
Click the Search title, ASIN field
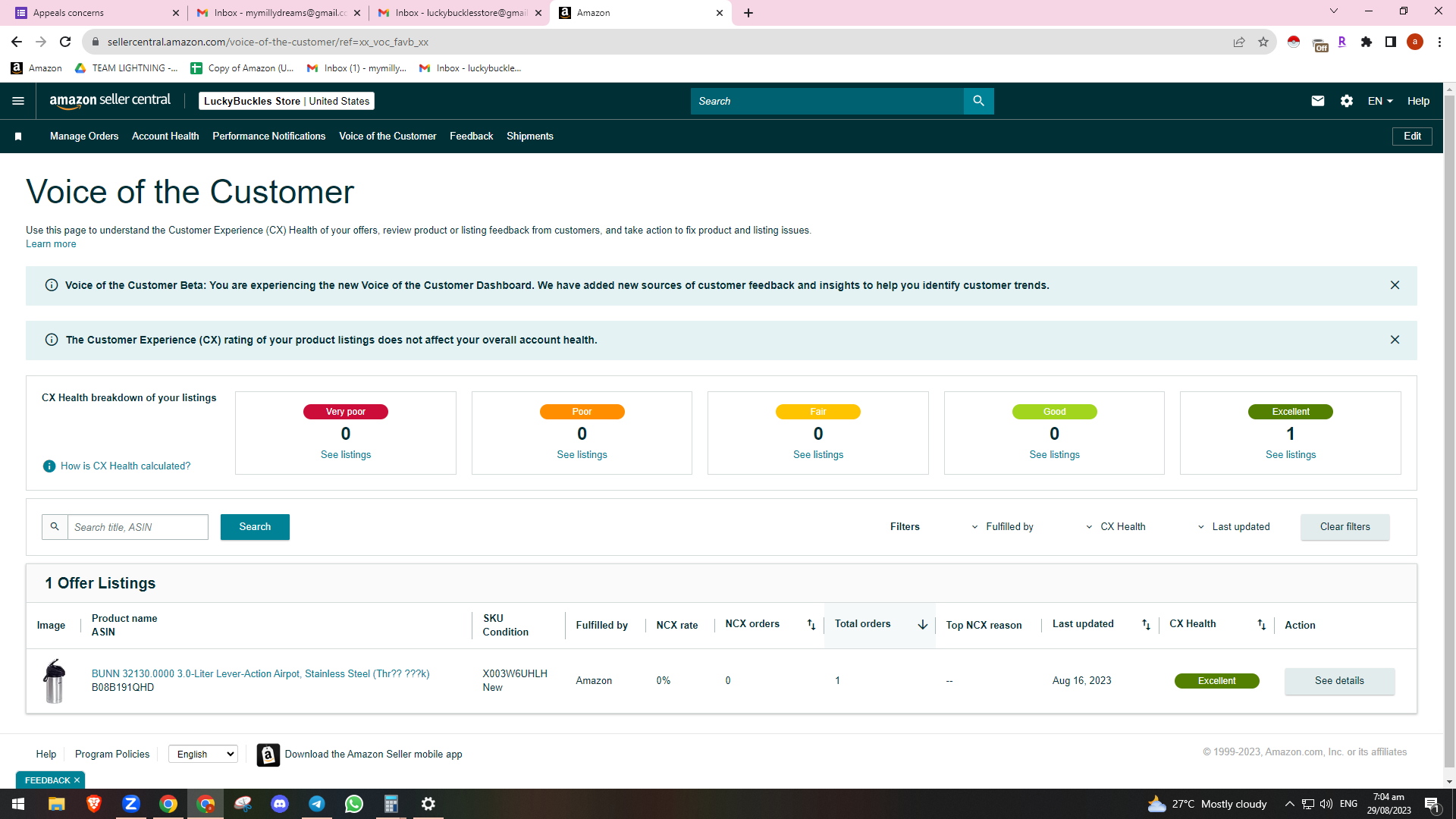pyautogui.click(x=138, y=527)
